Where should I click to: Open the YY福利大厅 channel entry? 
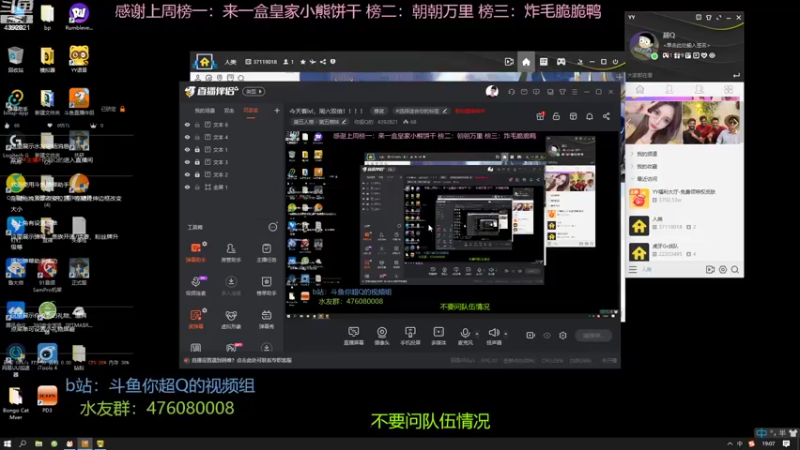(684, 196)
